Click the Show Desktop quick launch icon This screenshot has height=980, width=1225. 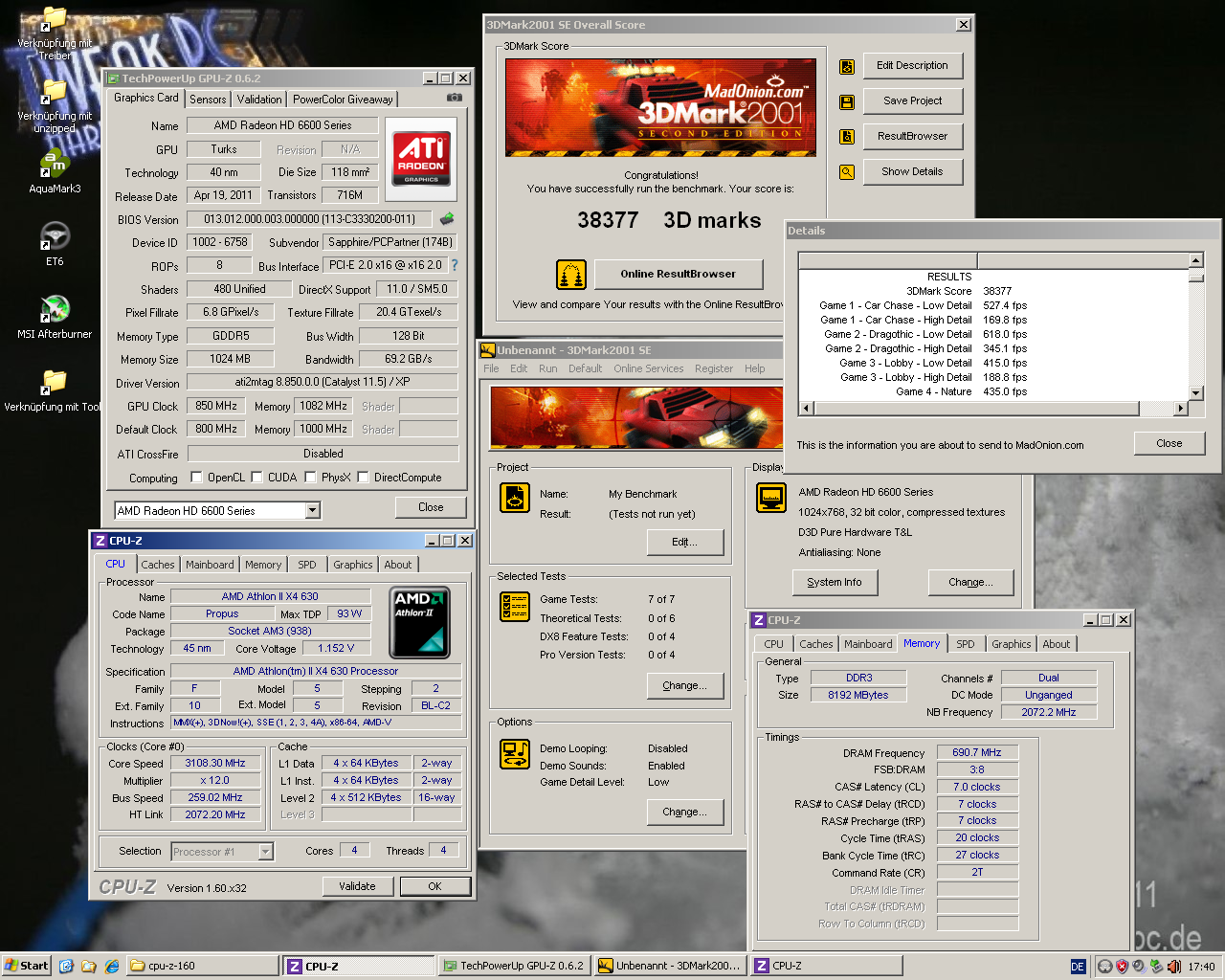click(x=66, y=966)
